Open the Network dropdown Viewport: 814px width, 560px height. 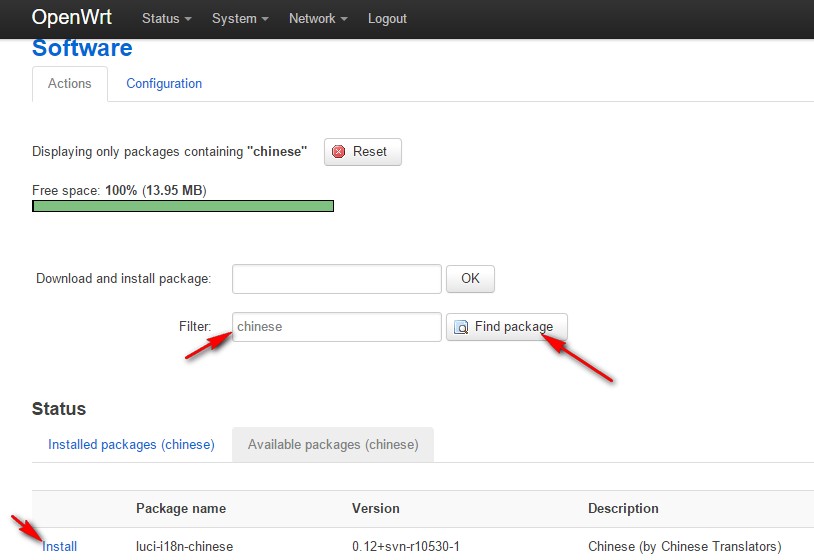click(x=318, y=19)
